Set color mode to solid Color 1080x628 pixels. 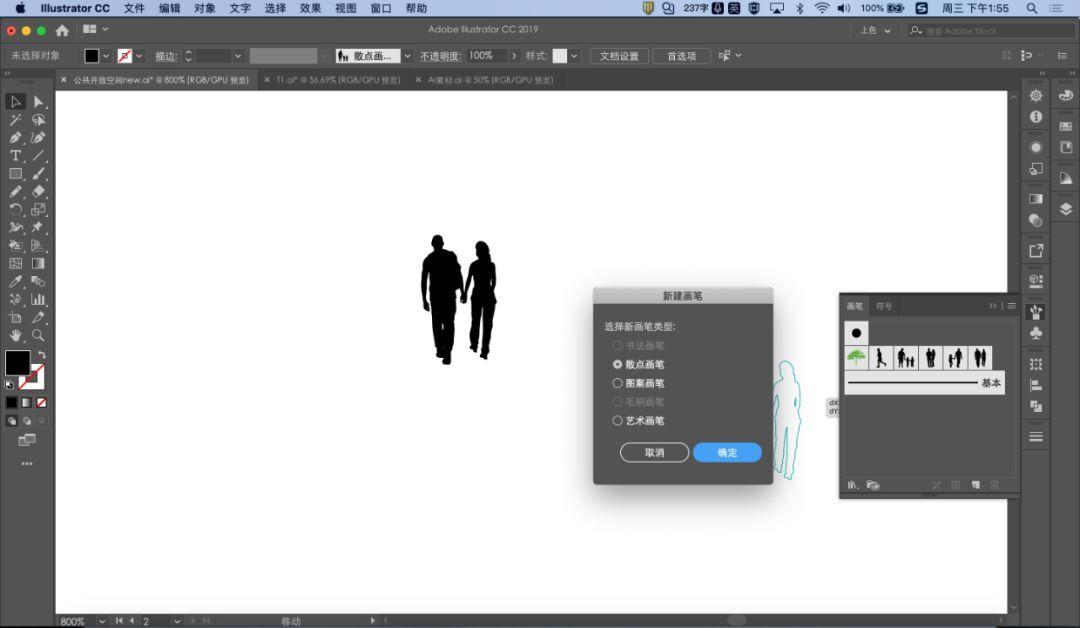12,403
